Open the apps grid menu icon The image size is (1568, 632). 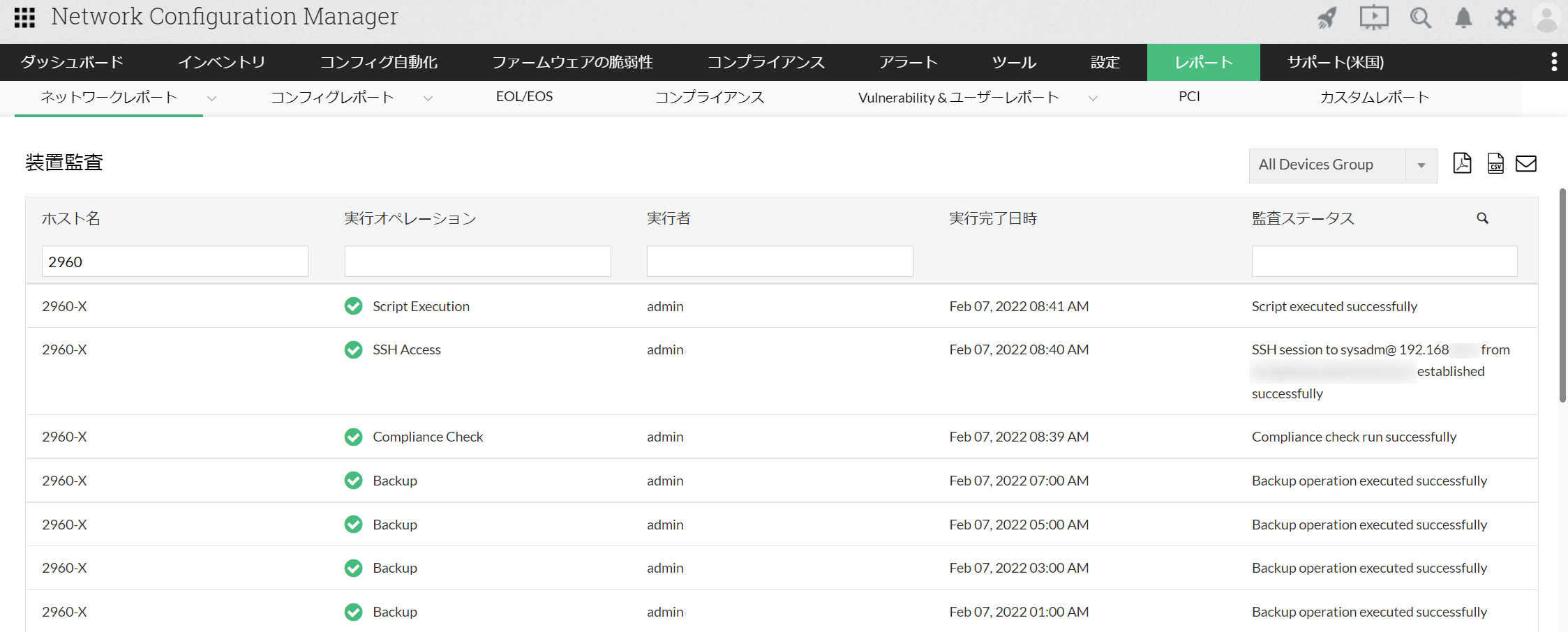pyautogui.click(x=24, y=17)
